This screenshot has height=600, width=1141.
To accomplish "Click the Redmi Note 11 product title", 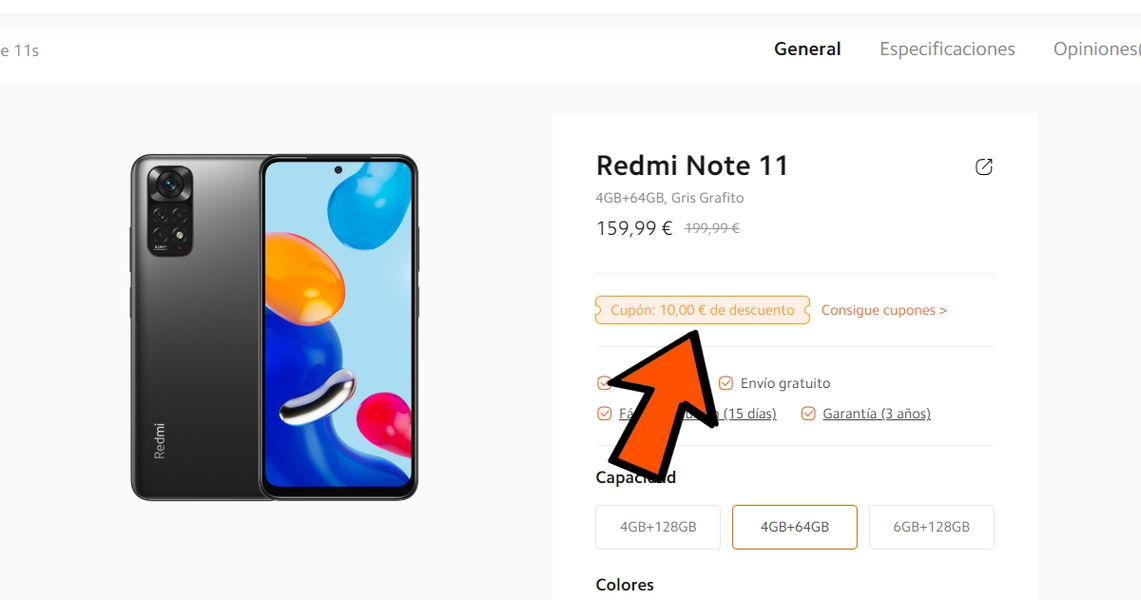I will pyautogui.click(x=692, y=165).
